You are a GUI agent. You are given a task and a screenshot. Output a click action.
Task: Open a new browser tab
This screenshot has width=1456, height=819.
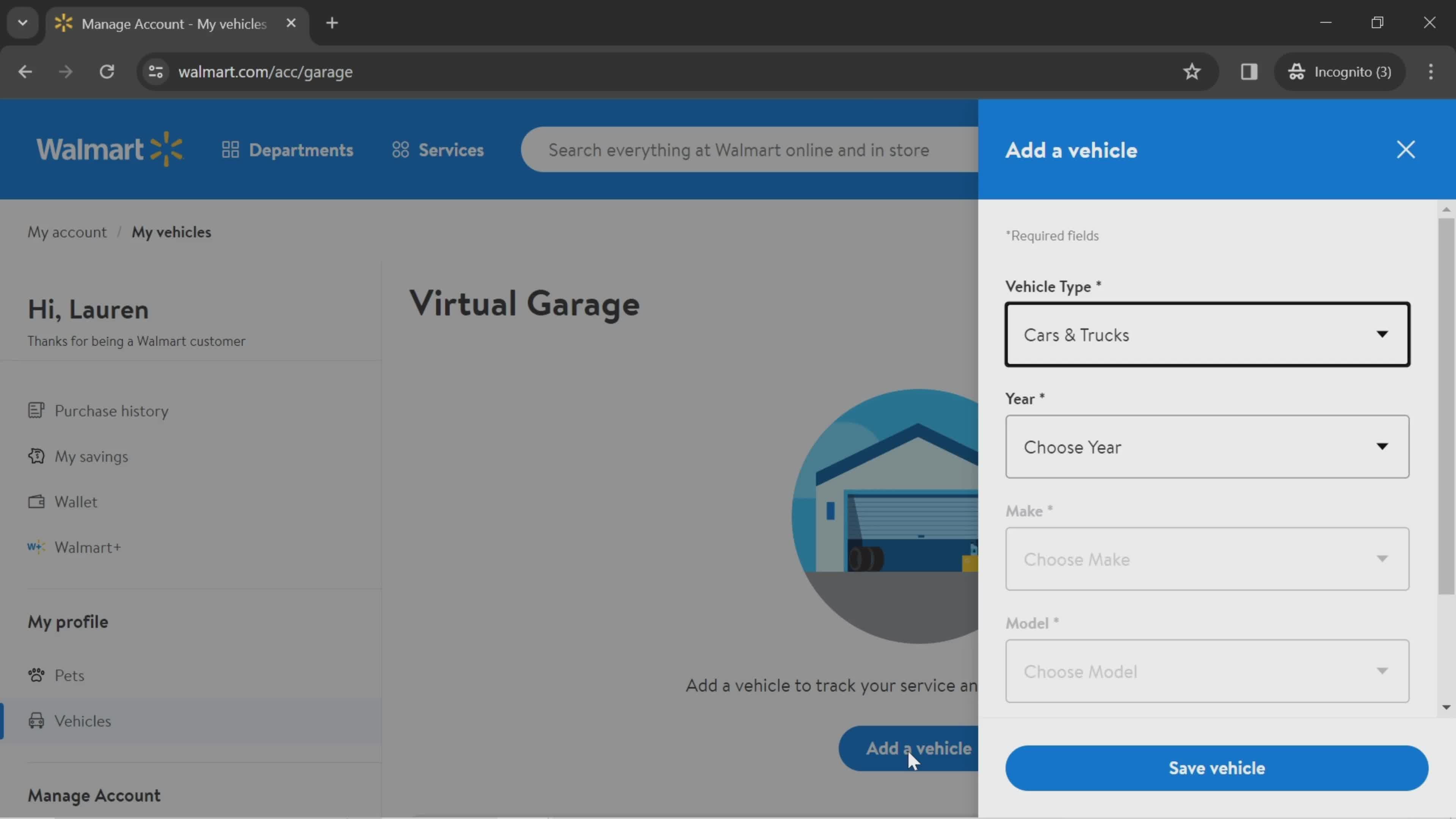pos(333,23)
